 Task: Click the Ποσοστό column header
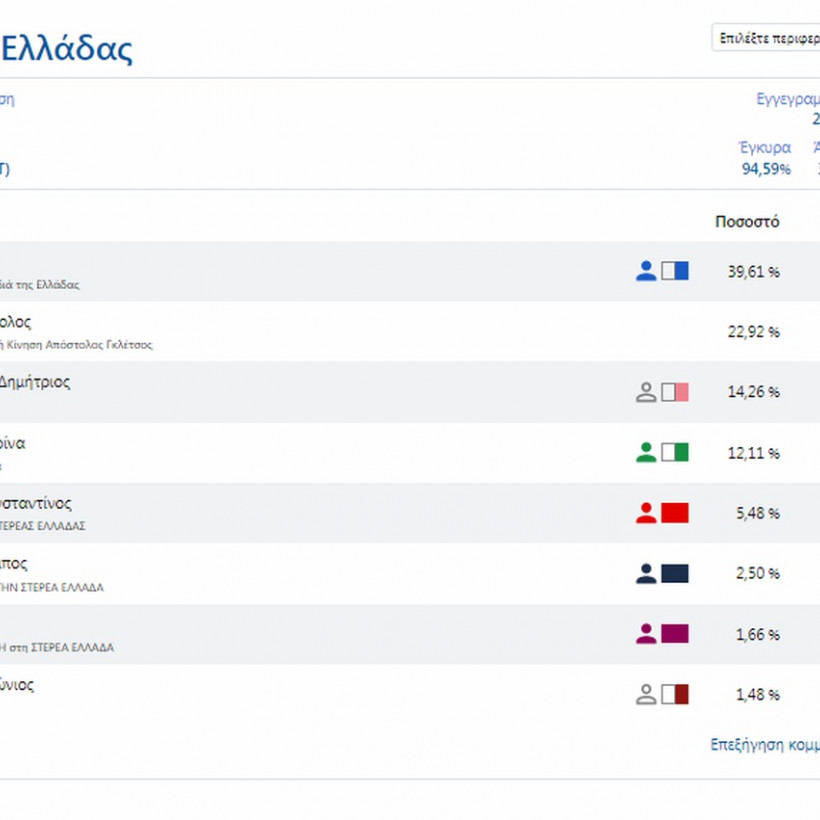pyautogui.click(x=747, y=222)
